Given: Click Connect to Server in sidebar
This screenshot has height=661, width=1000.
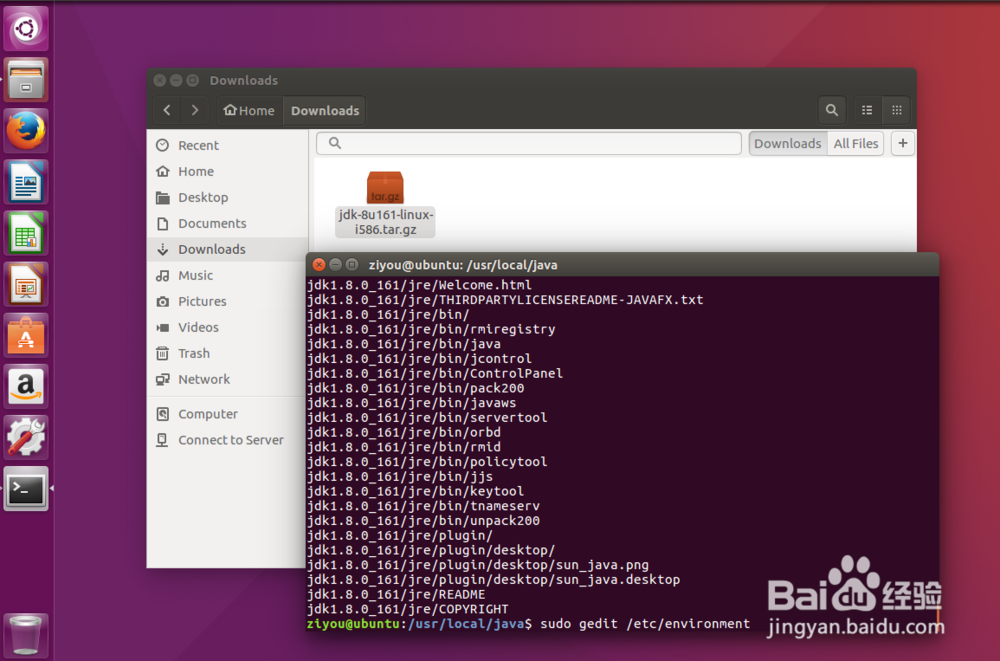Looking at the screenshot, I should coord(228,440).
